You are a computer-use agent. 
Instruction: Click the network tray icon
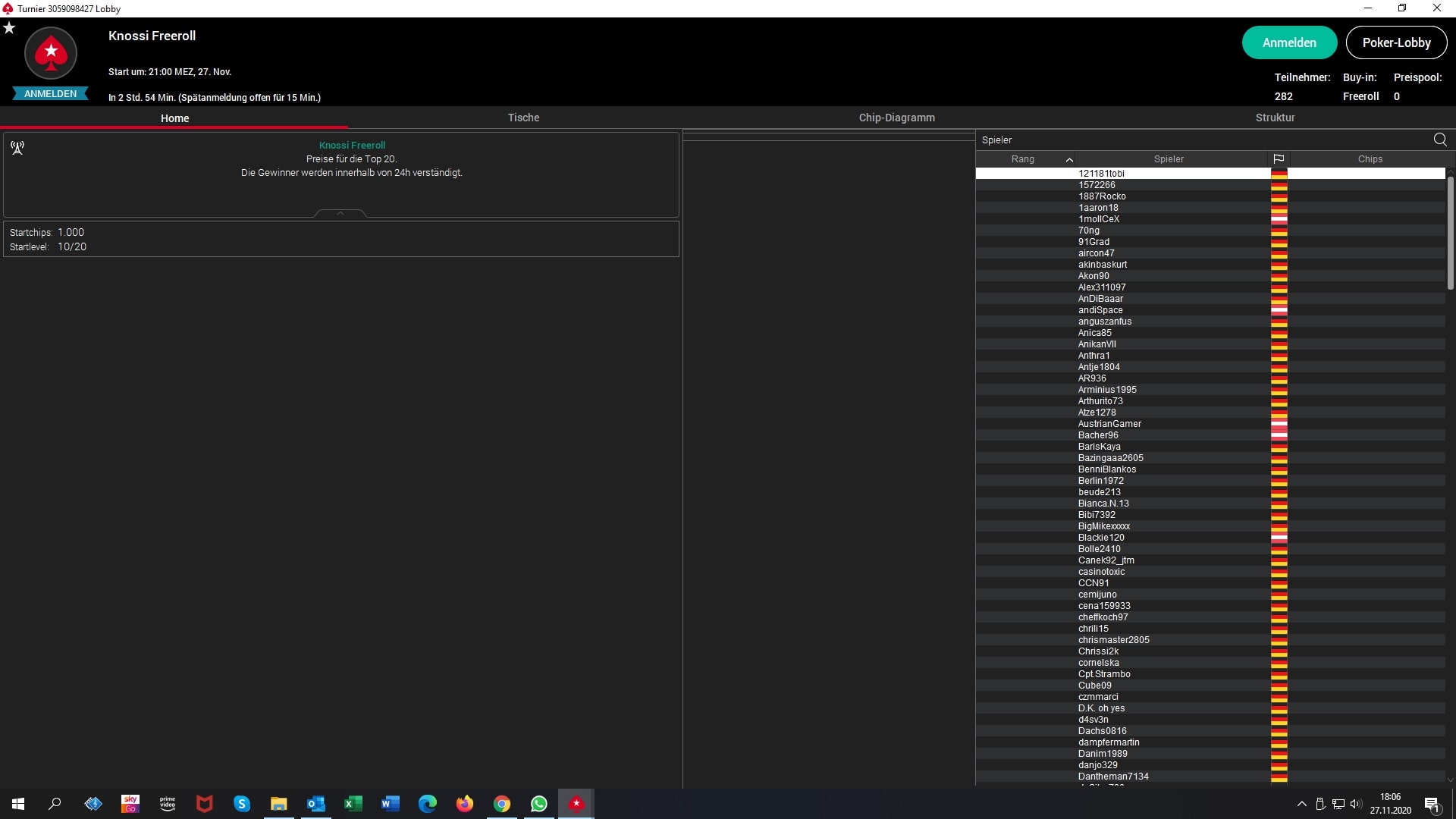click(1338, 804)
